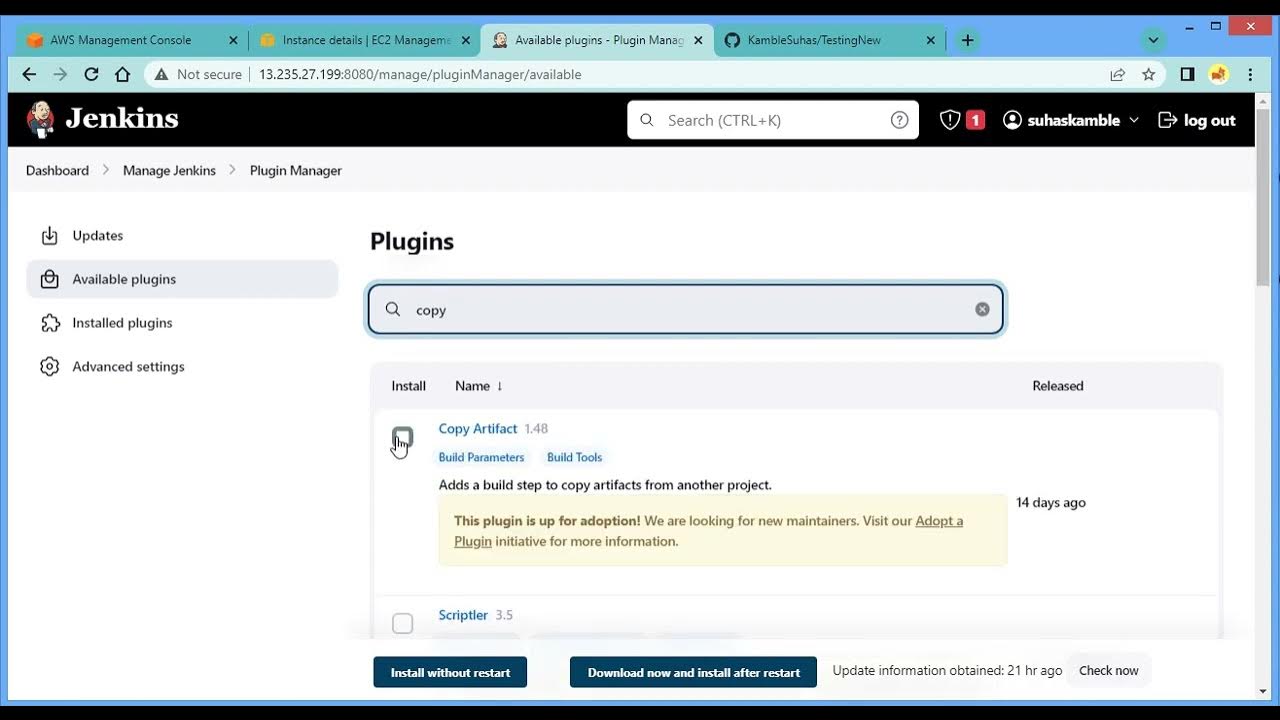
Task: Open the browser home page
Action: click(122, 74)
